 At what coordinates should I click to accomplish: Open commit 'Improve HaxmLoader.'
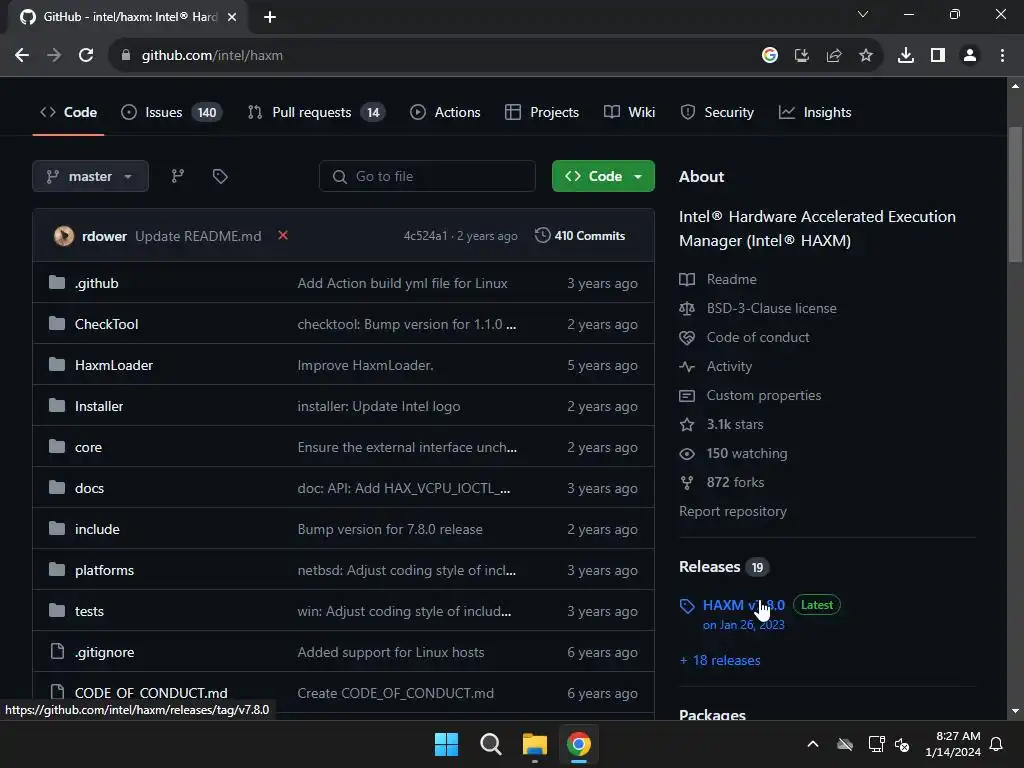click(x=365, y=366)
